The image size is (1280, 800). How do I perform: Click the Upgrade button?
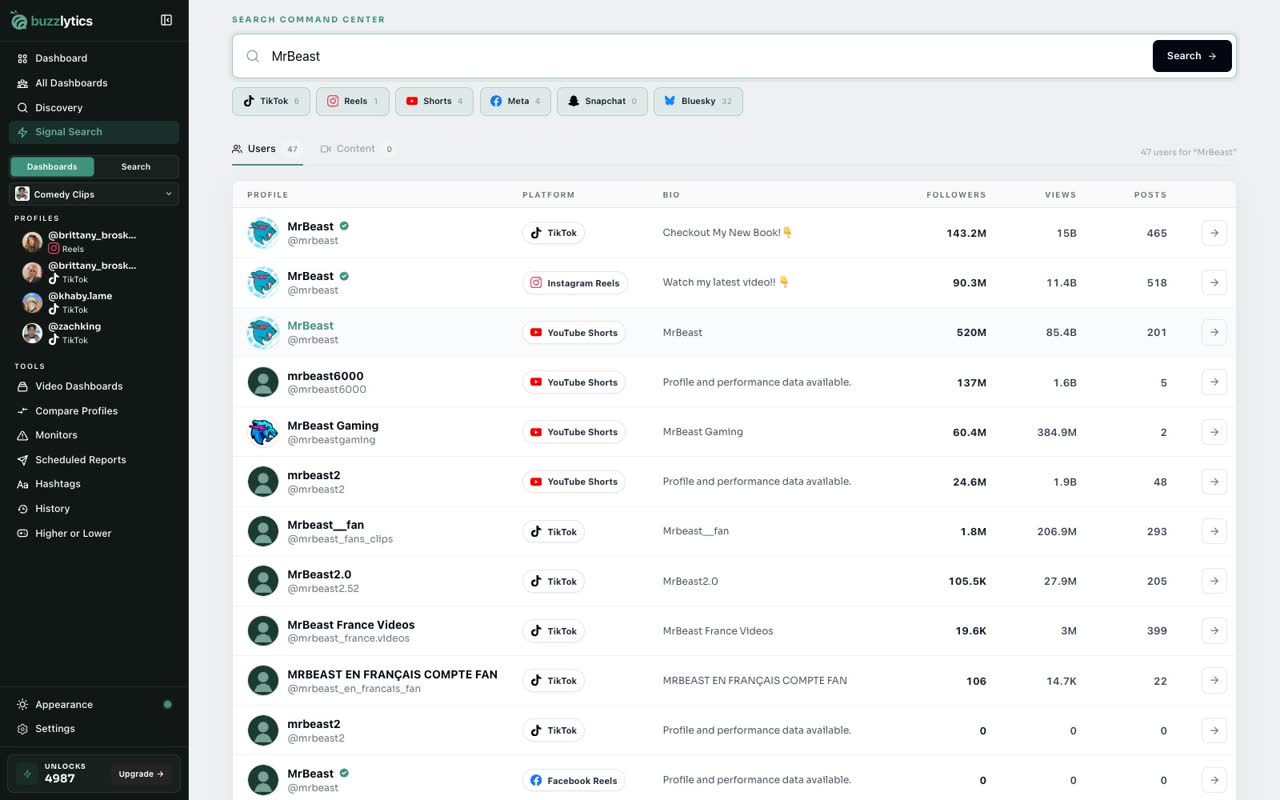(141, 774)
